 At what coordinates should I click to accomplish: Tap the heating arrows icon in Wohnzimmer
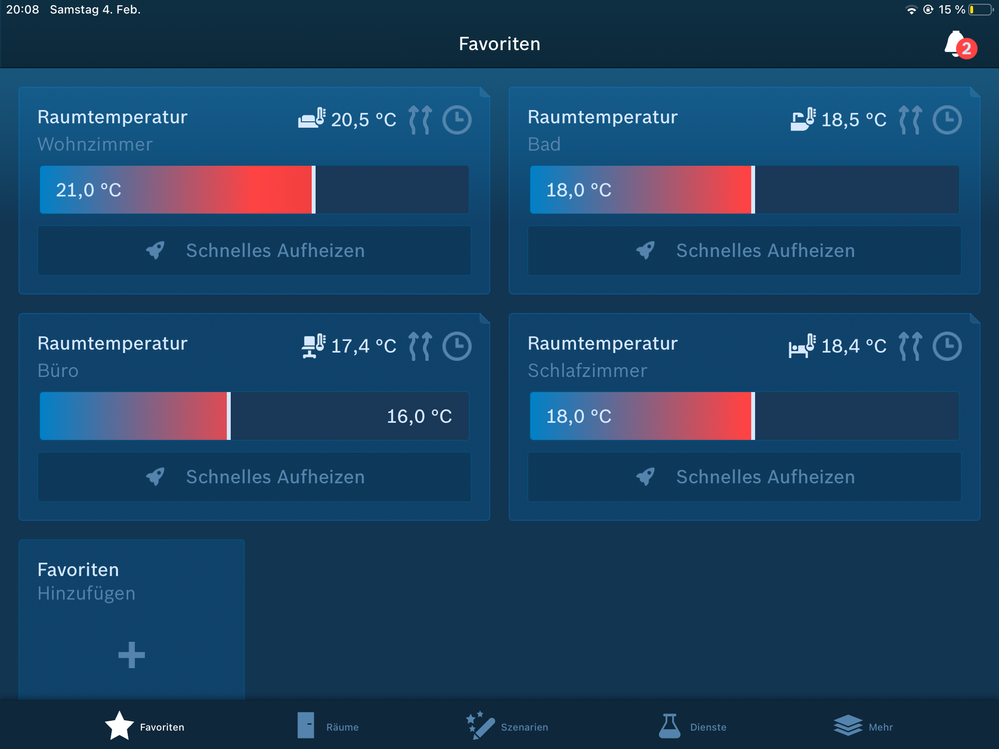click(420, 120)
